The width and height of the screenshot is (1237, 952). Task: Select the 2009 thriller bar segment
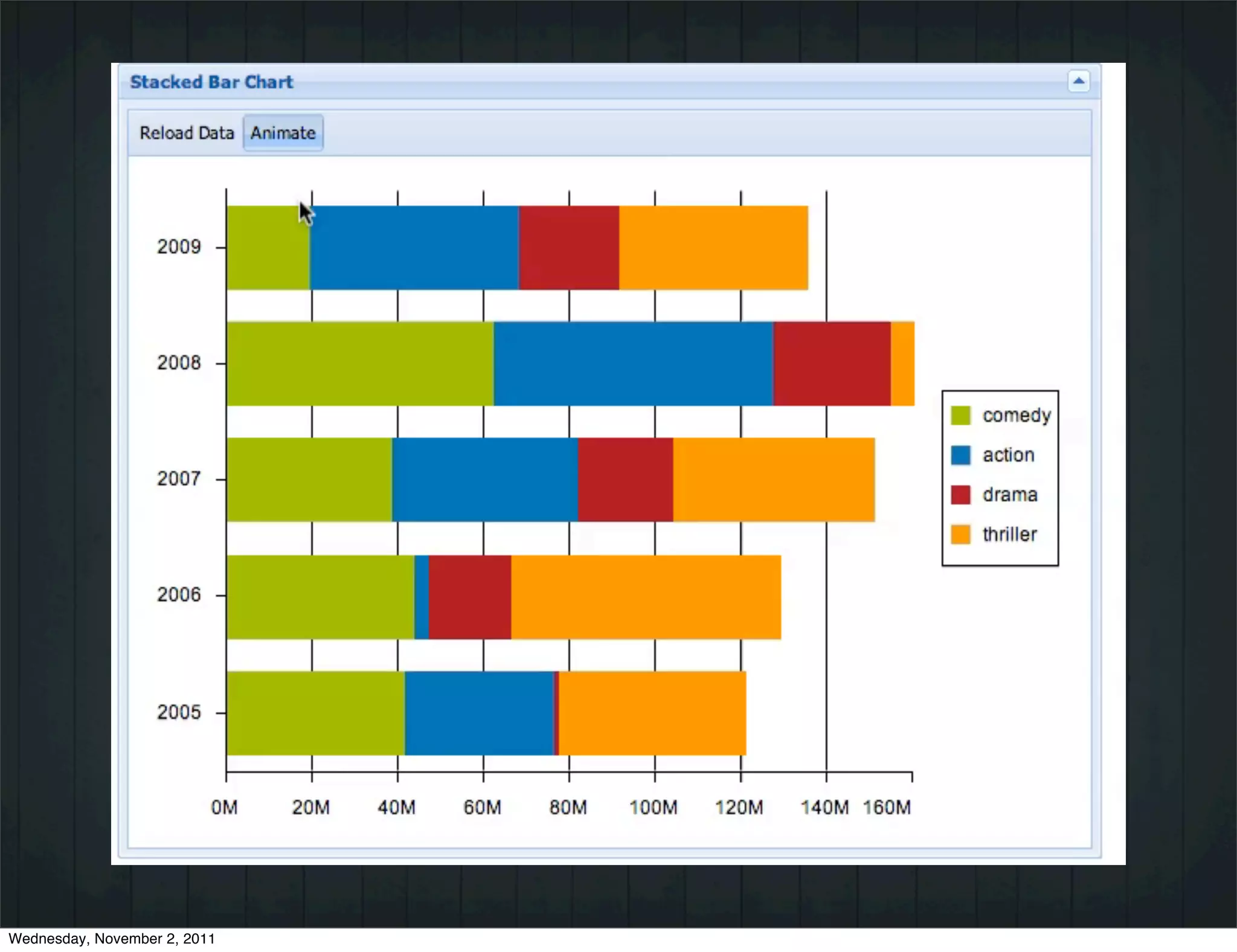tap(713, 248)
